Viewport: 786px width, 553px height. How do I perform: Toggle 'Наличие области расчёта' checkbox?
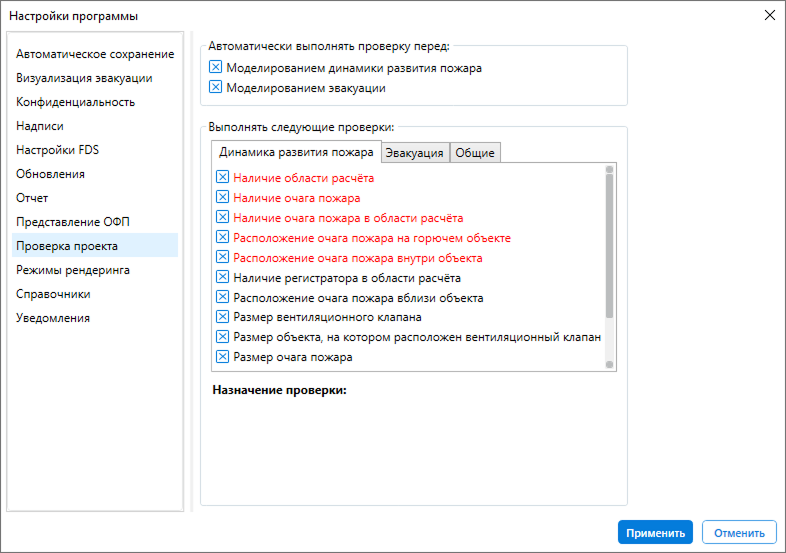(223, 177)
